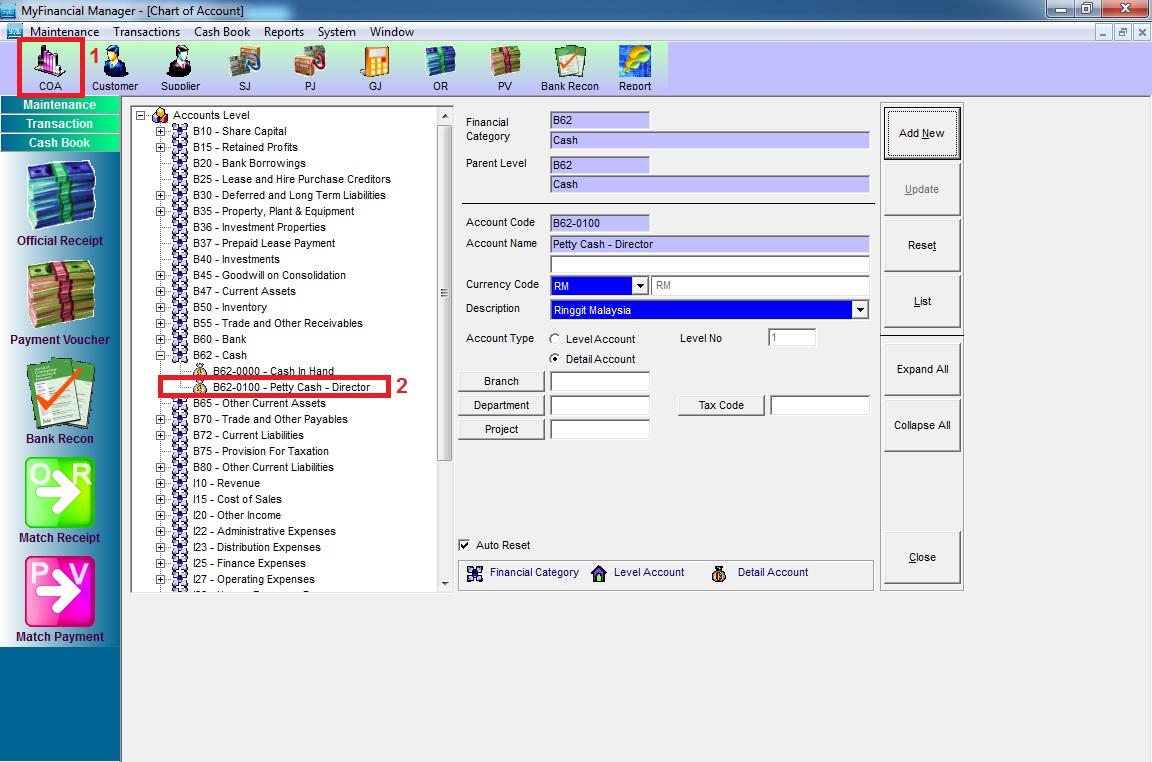The width and height of the screenshot is (1152, 762).
Task: Click the Bank Recon toolbar icon
Action: (570, 66)
